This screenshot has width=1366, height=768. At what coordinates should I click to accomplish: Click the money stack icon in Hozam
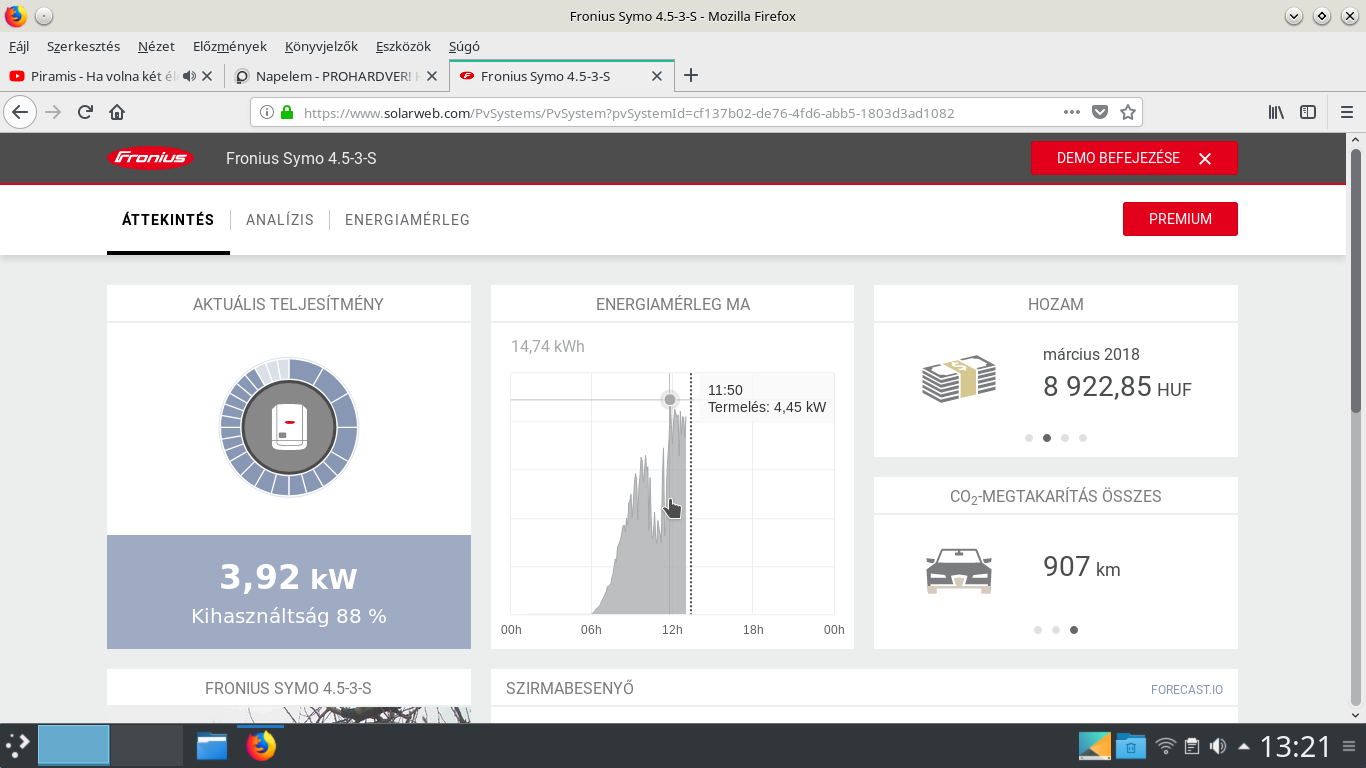(x=959, y=380)
